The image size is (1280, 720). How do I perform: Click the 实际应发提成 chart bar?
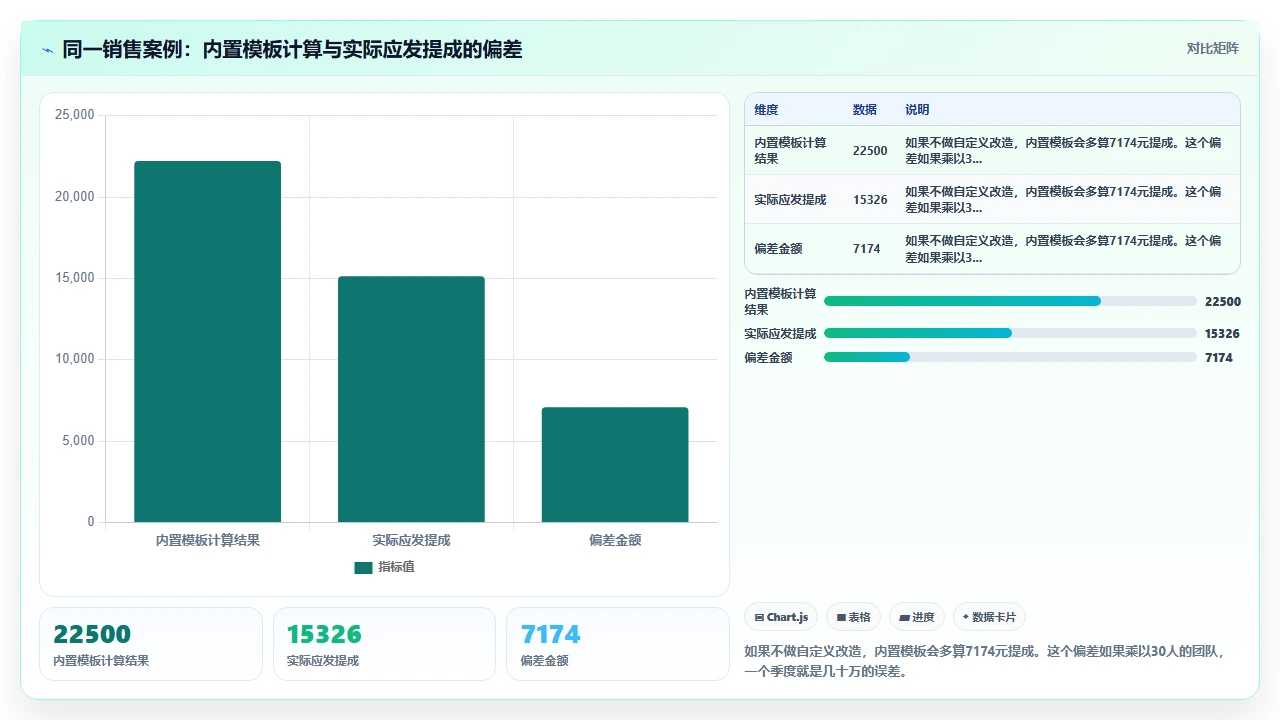click(x=411, y=399)
